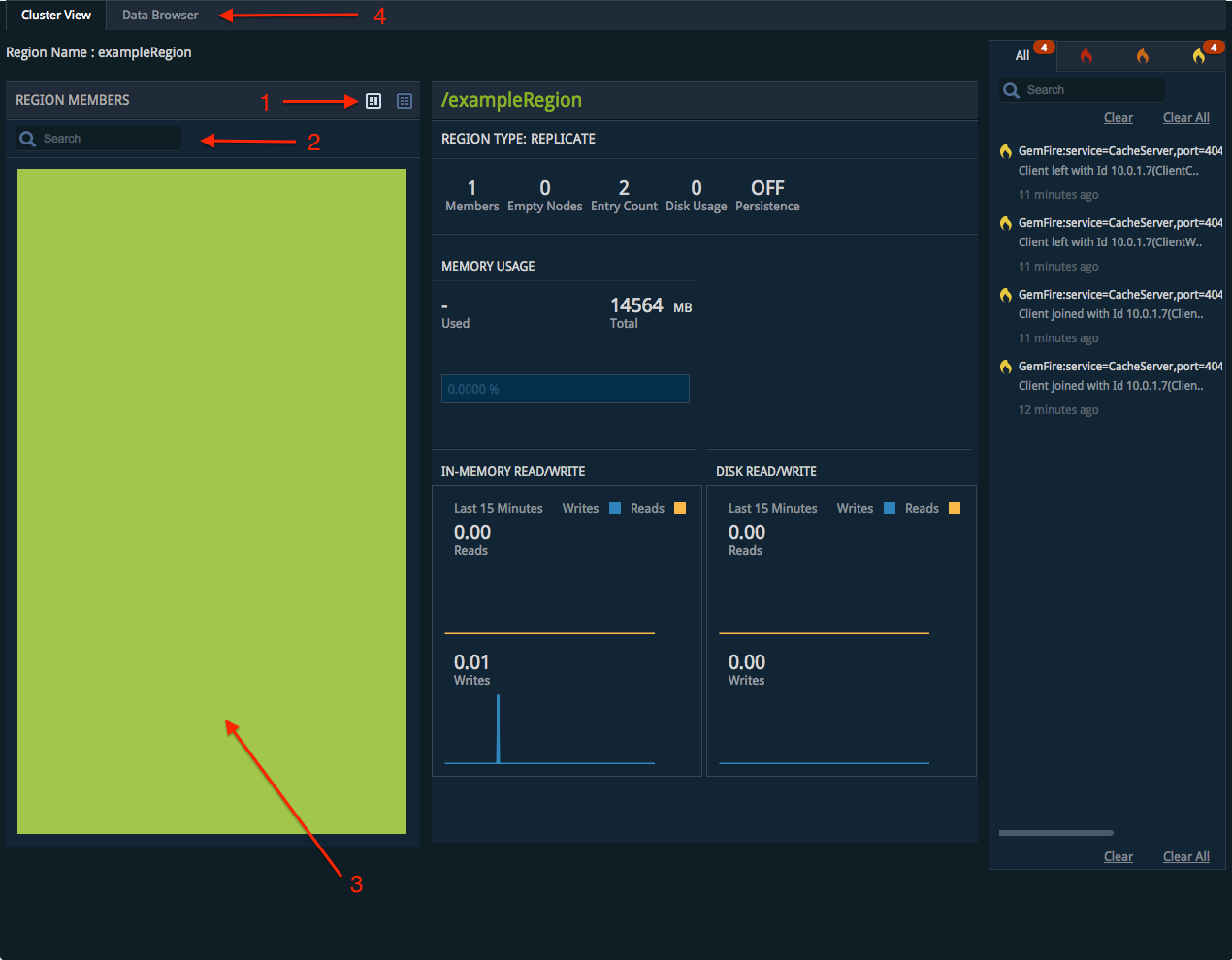This screenshot has width=1232, height=960.
Task: Show warning alerts via yellow flame tab
Action: 1200,56
